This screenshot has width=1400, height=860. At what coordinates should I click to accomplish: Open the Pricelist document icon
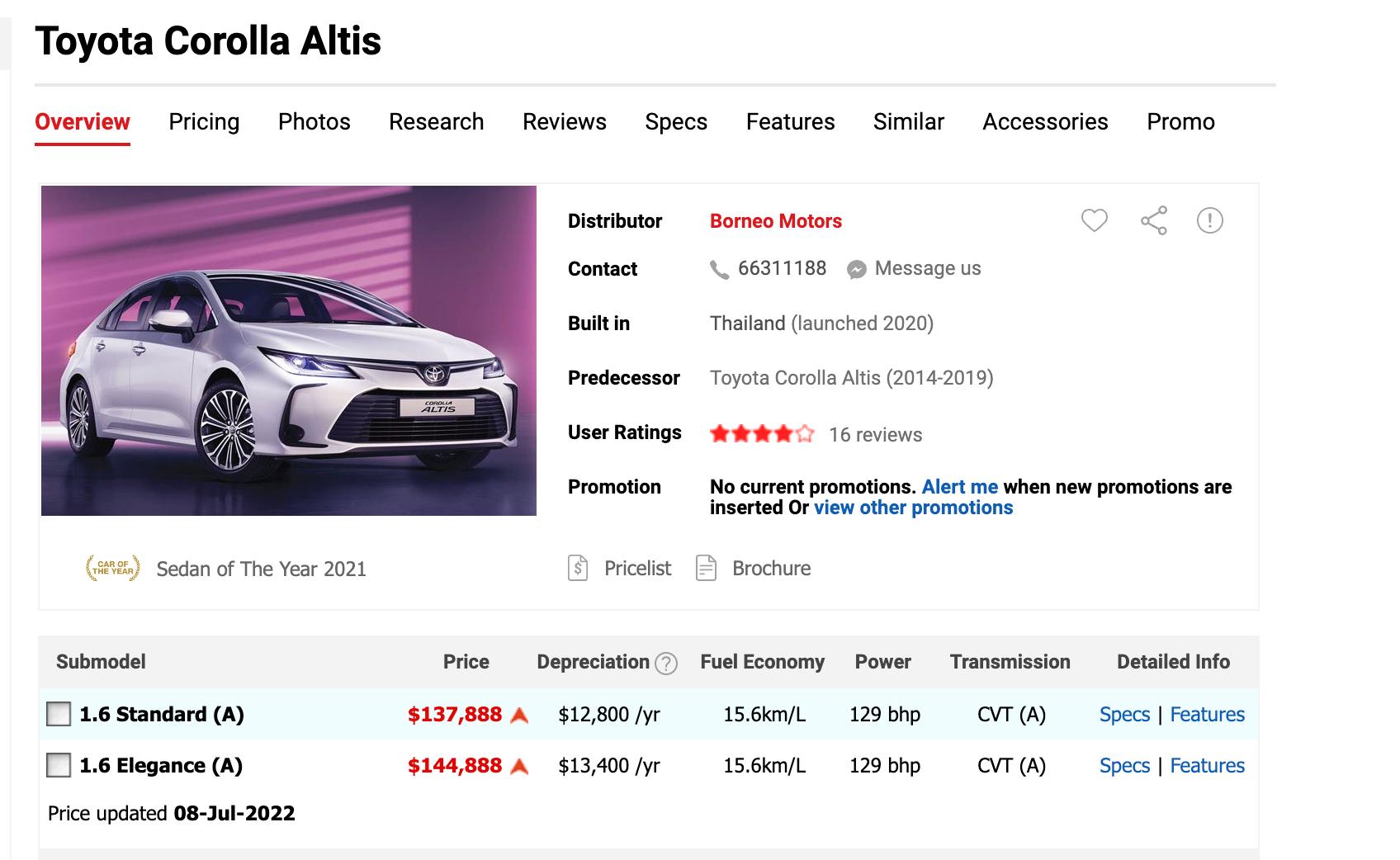point(578,569)
